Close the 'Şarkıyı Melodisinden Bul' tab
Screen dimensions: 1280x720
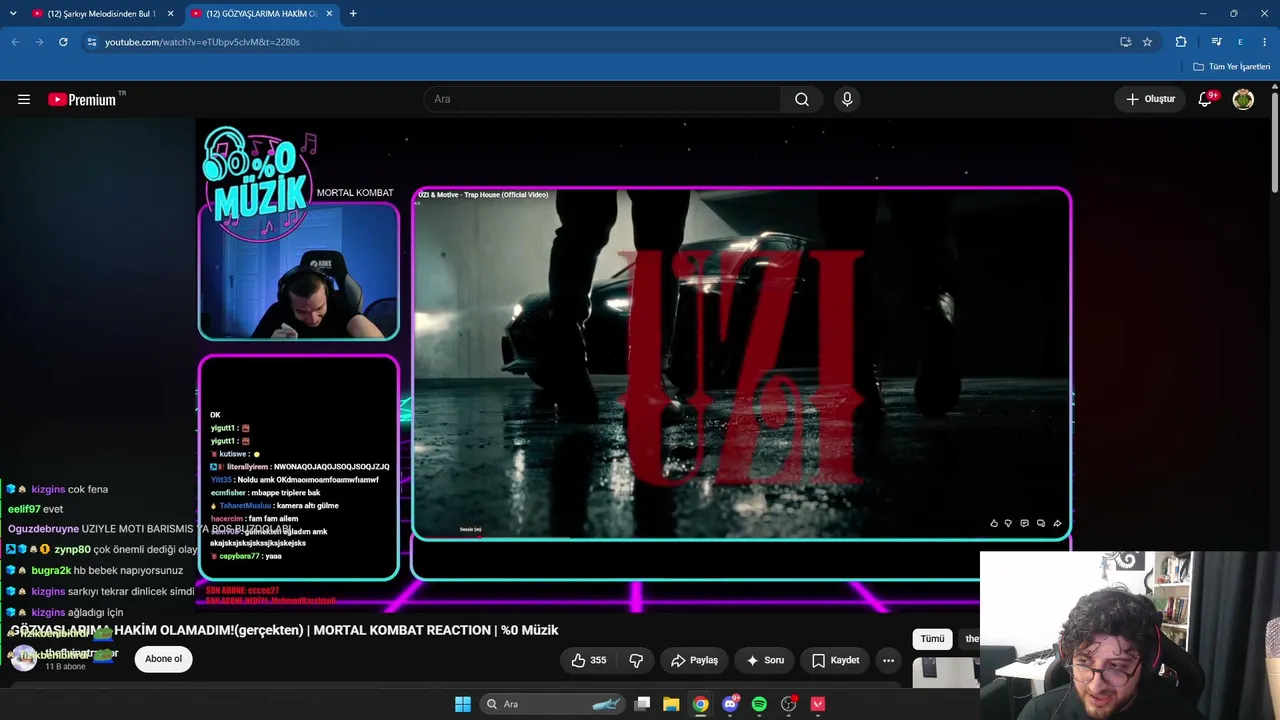pyautogui.click(x=171, y=14)
